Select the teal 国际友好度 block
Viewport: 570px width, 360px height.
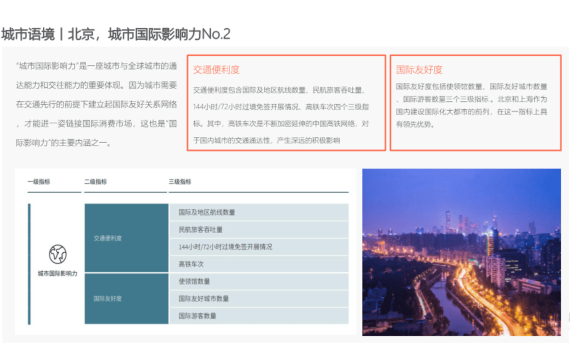click(127, 299)
